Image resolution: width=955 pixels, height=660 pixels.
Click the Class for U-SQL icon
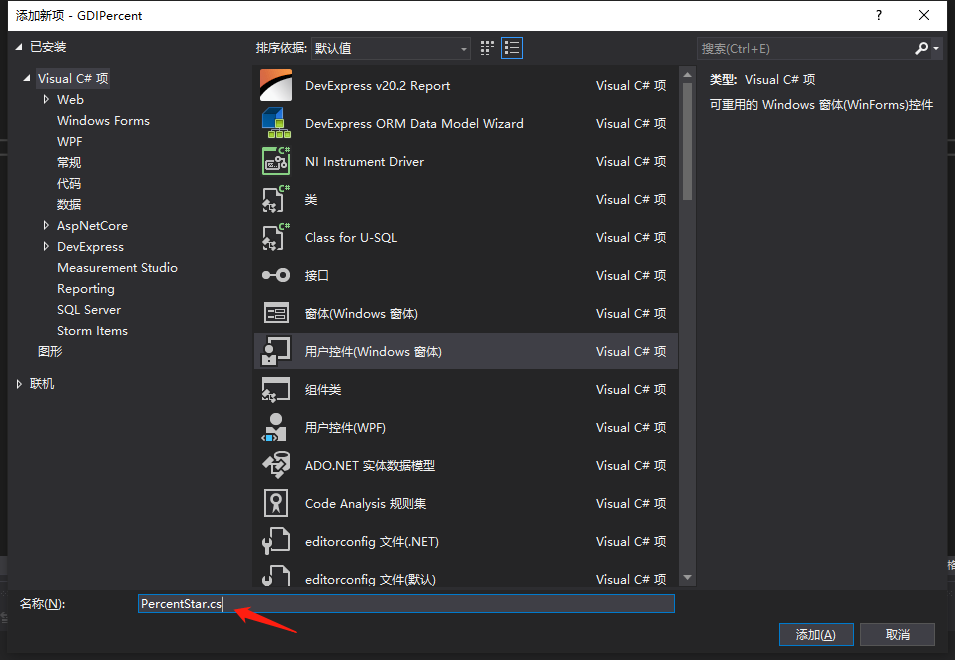tap(276, 237)
